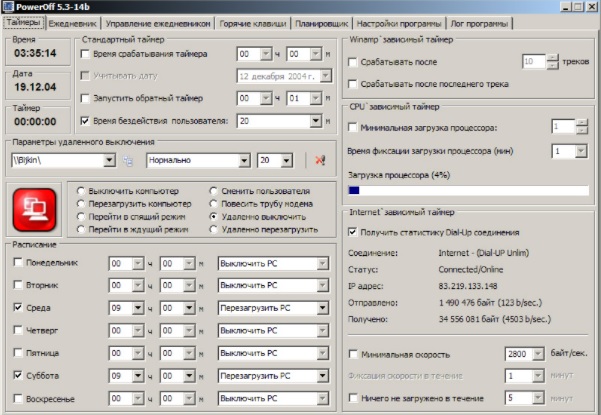
Task: Click the timer display 00:00:00
Action: click(x=35, y=121)
